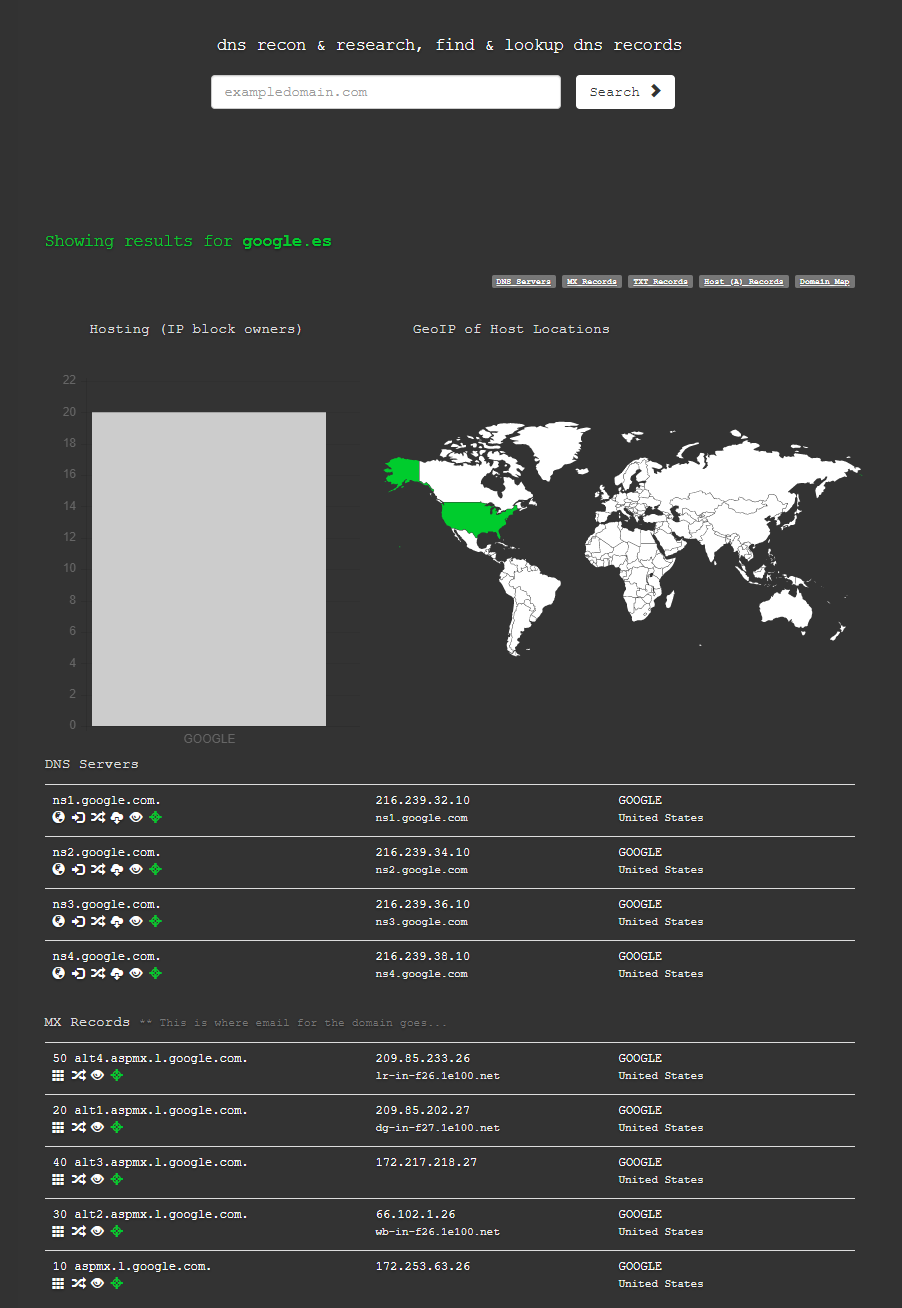The image size is (902, 1308).
Task: Click the eye icon under ns3.google.com
Action: tap(136, 921)
